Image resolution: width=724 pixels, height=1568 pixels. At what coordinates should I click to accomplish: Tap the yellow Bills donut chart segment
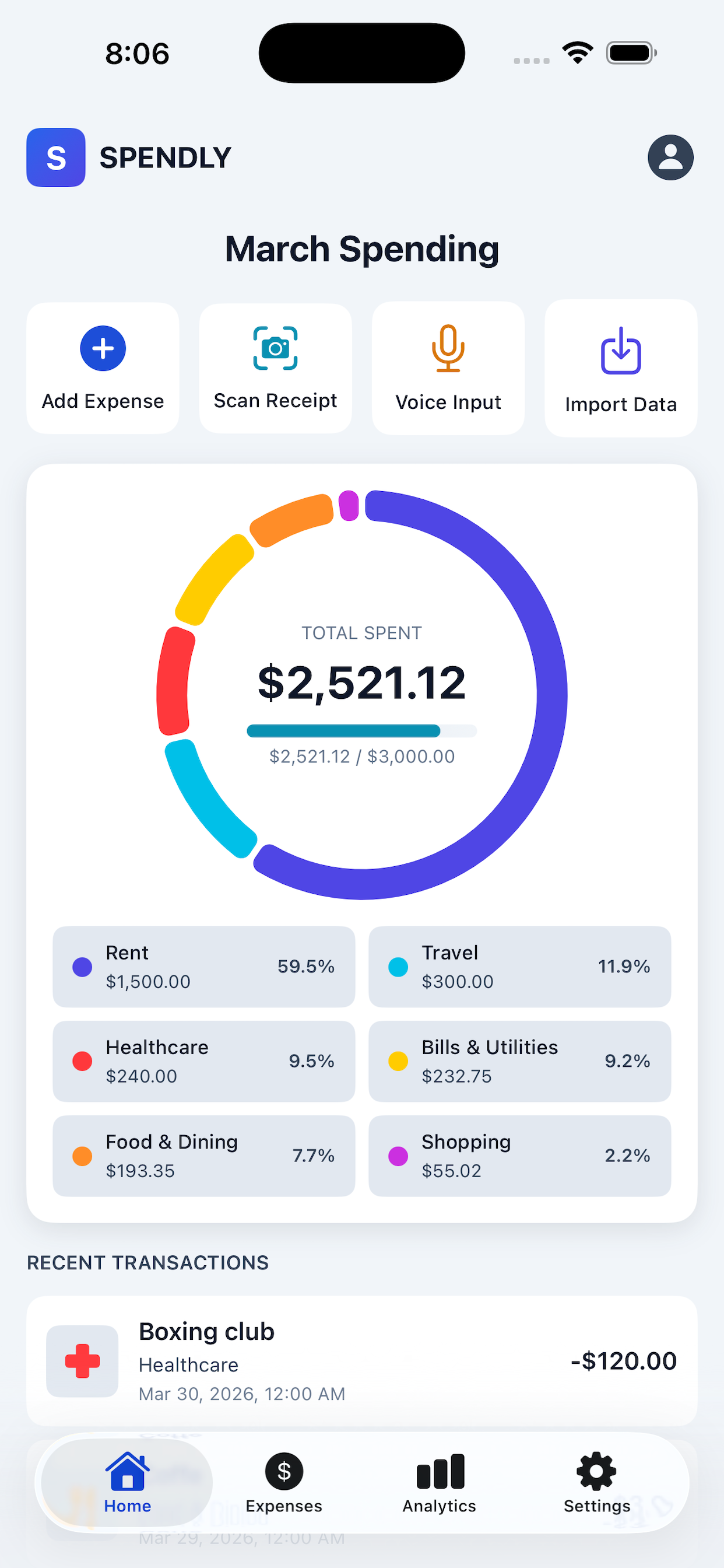tap(213, 578)
